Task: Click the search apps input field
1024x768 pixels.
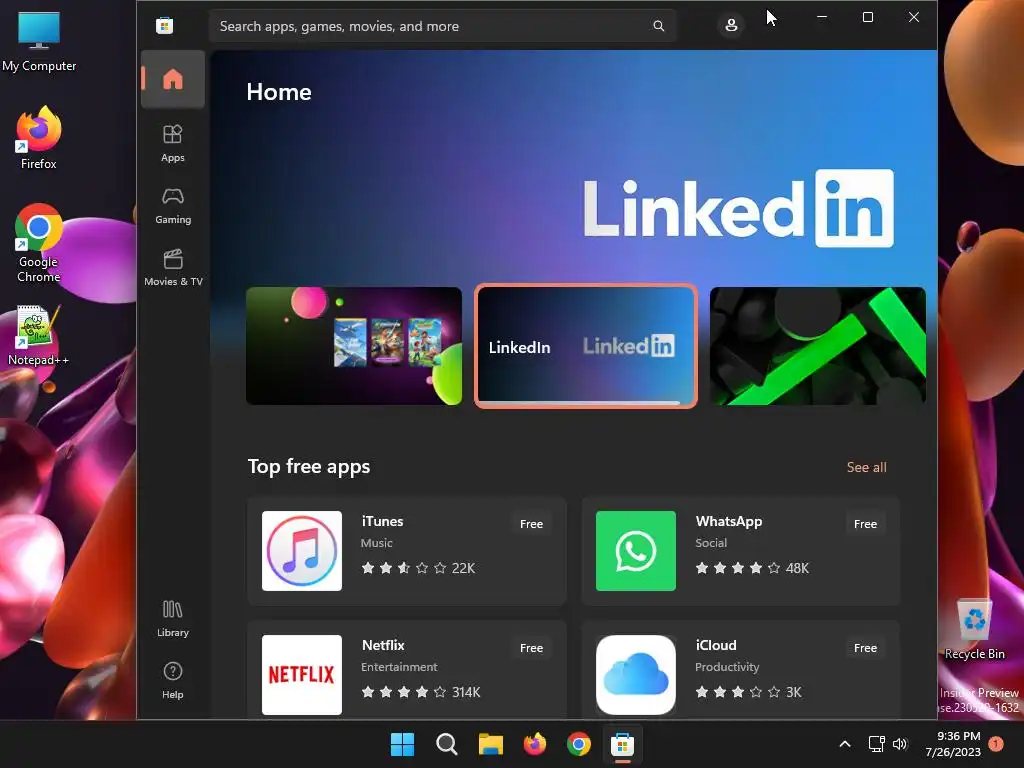Action: (442, 26)
